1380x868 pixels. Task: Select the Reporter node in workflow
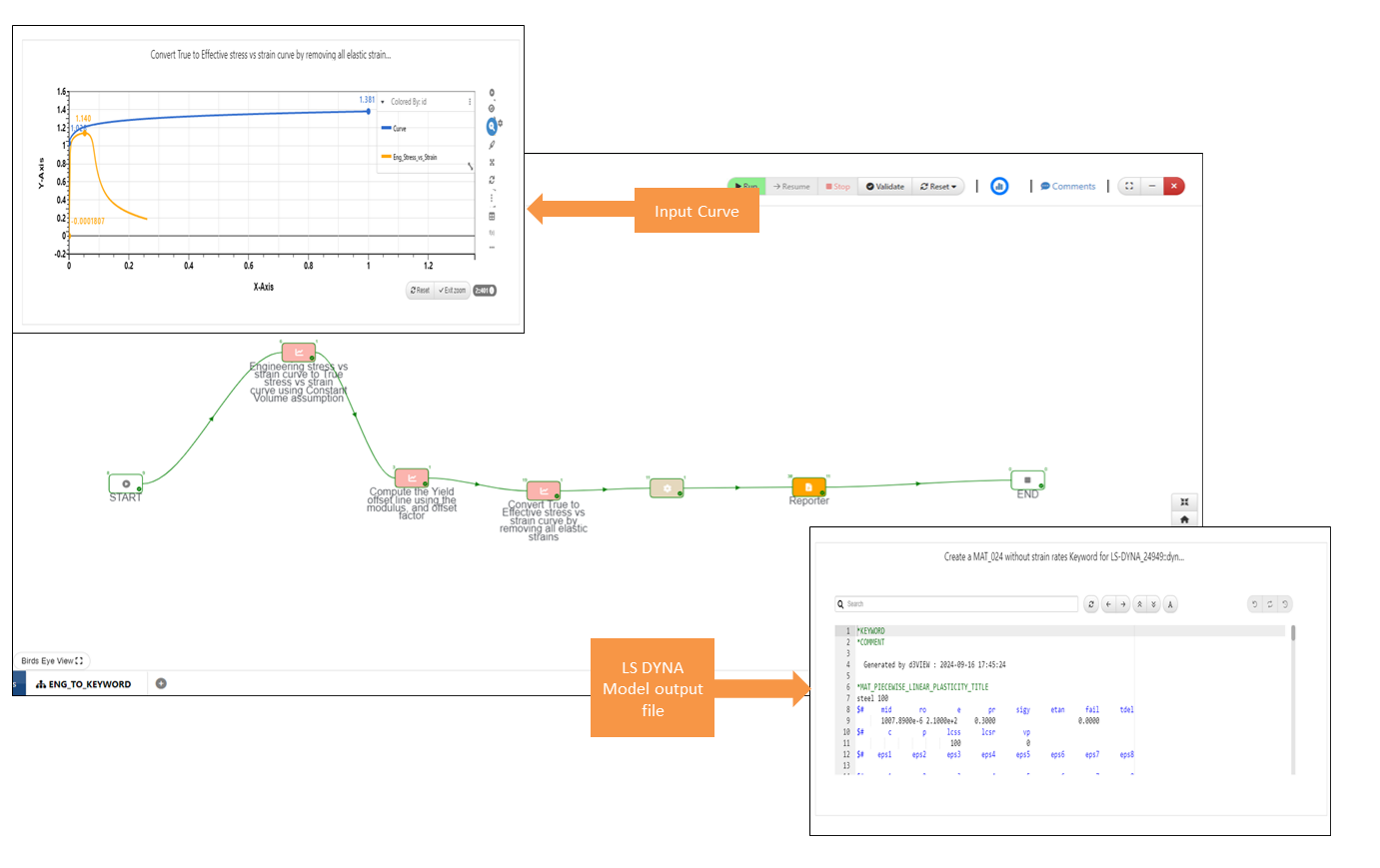[x=808, y=487]
